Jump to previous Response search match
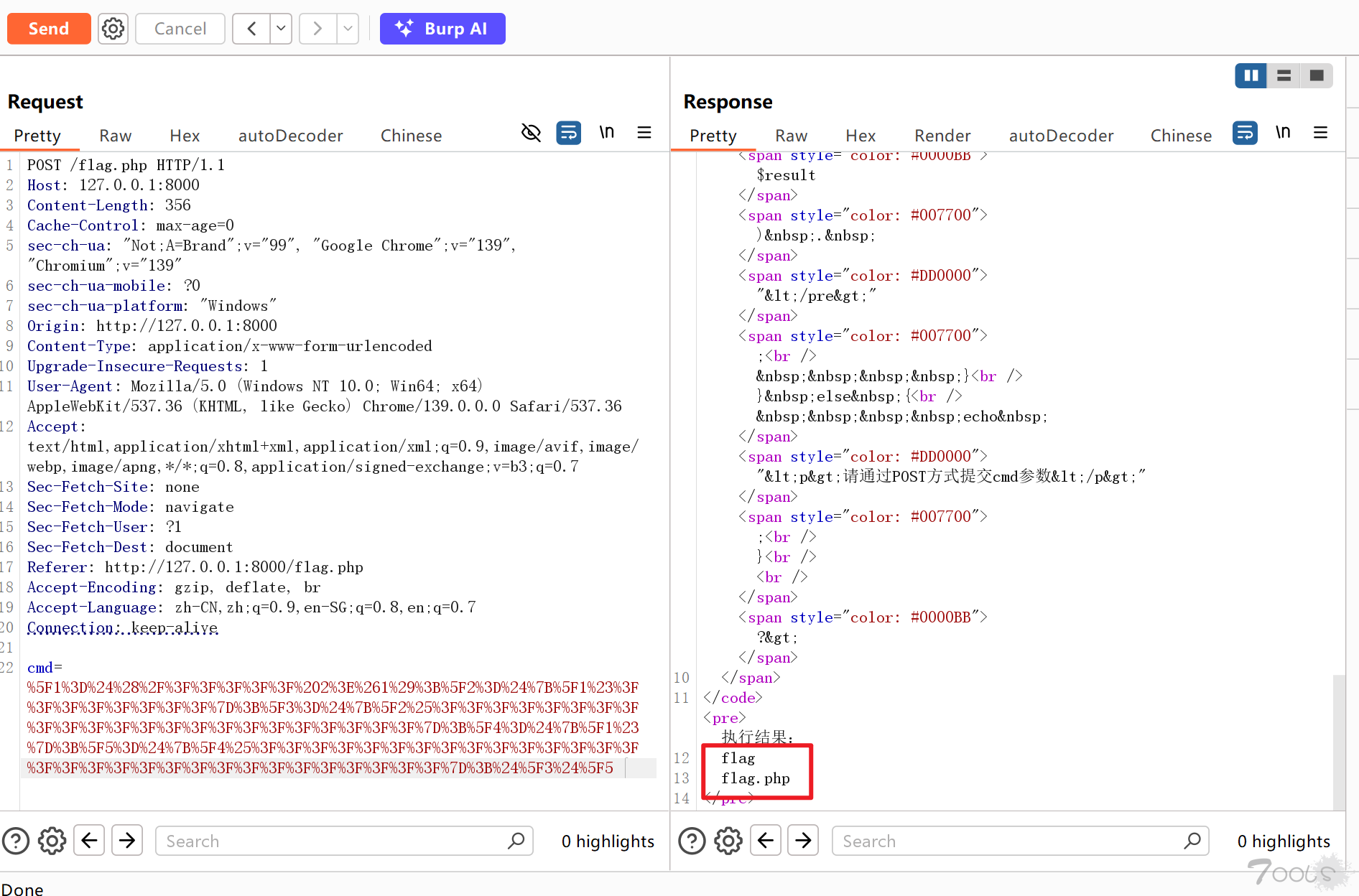The height and width of the screenshot is (896, 1359). (766, 840)
